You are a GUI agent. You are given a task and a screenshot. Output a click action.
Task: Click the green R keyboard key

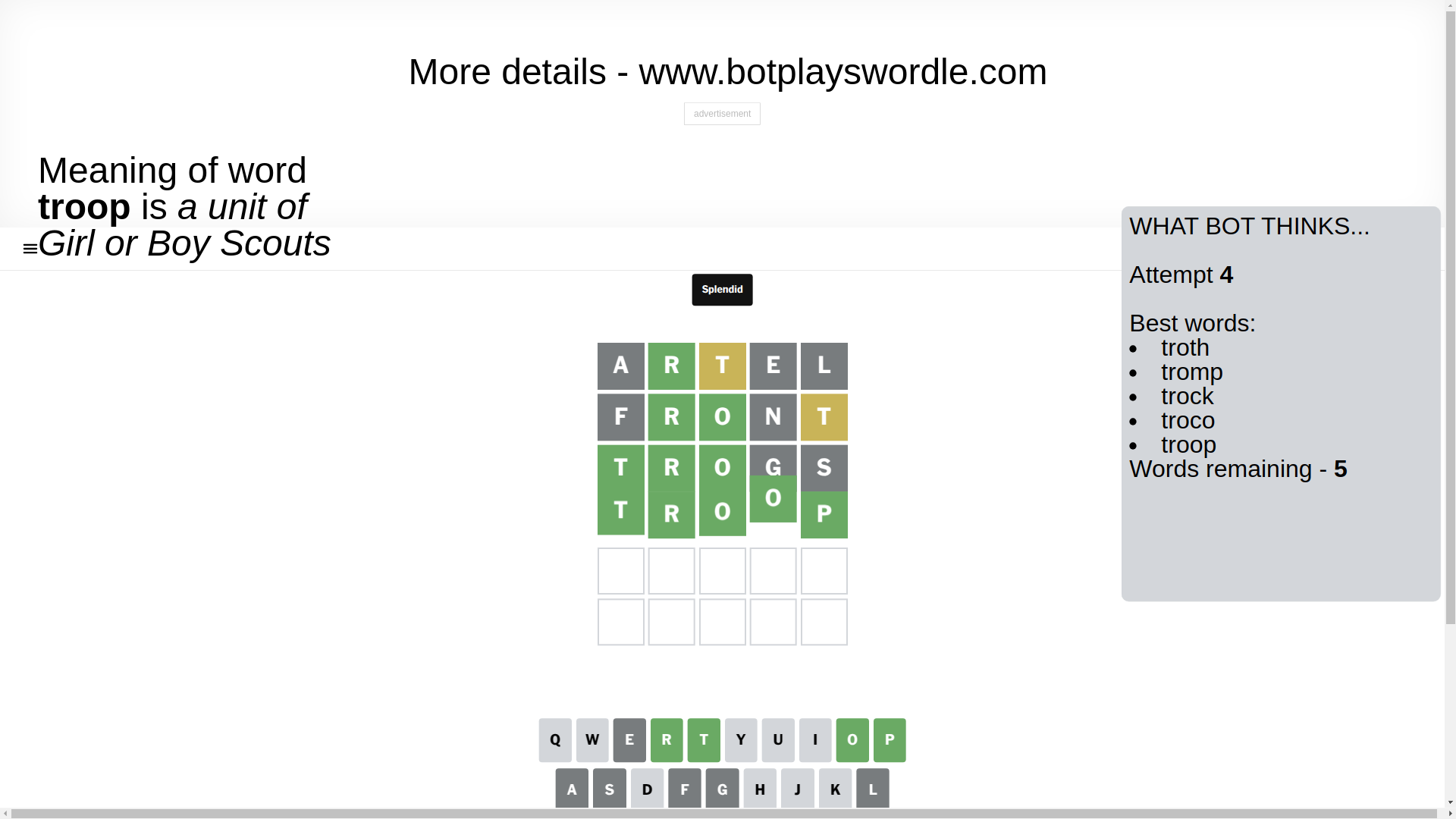tap(667, 740)
